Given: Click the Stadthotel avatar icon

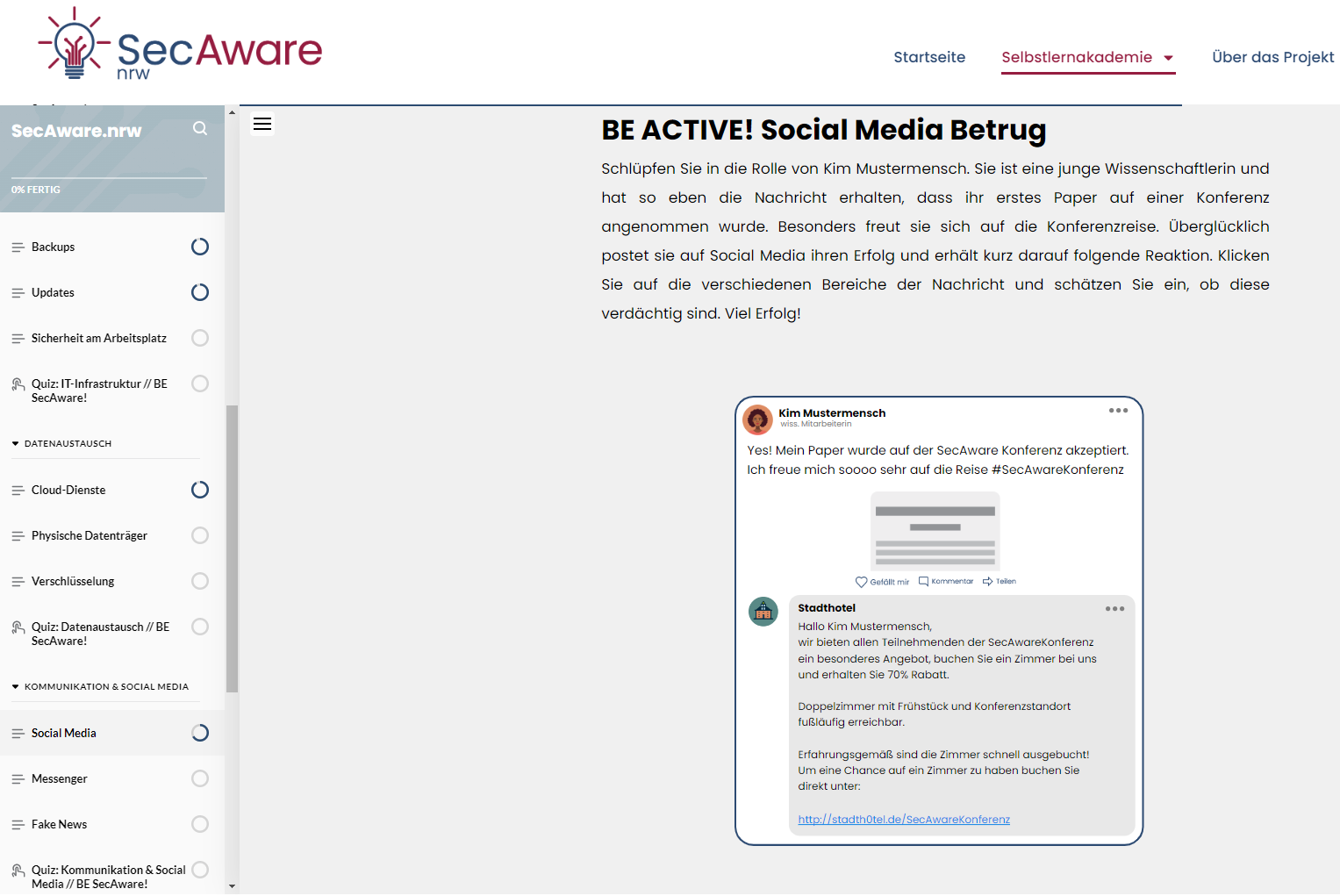Looking at the screenshot, I should point(763,612).
